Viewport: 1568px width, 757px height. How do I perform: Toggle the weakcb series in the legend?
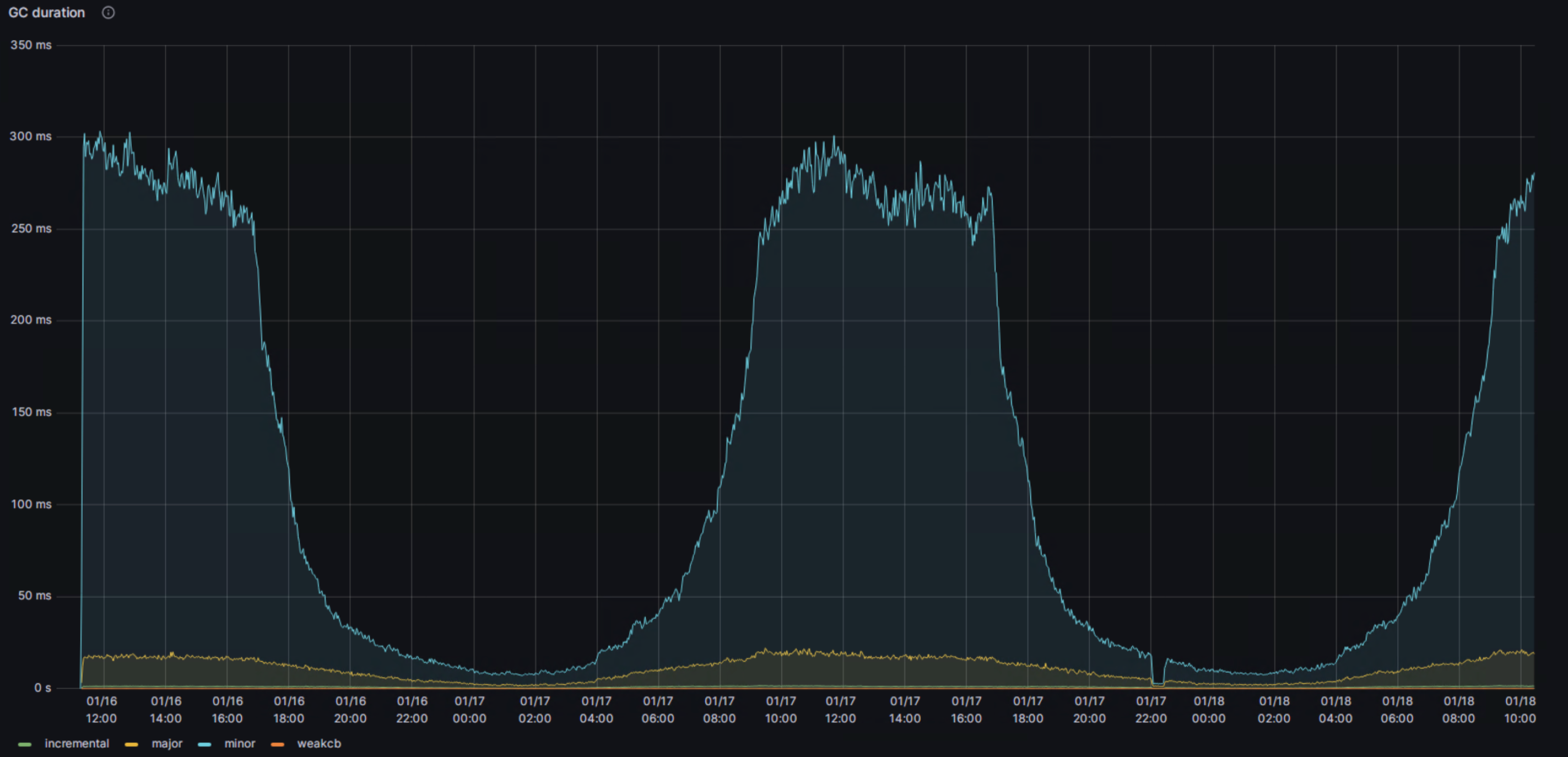tap(319, 744)
